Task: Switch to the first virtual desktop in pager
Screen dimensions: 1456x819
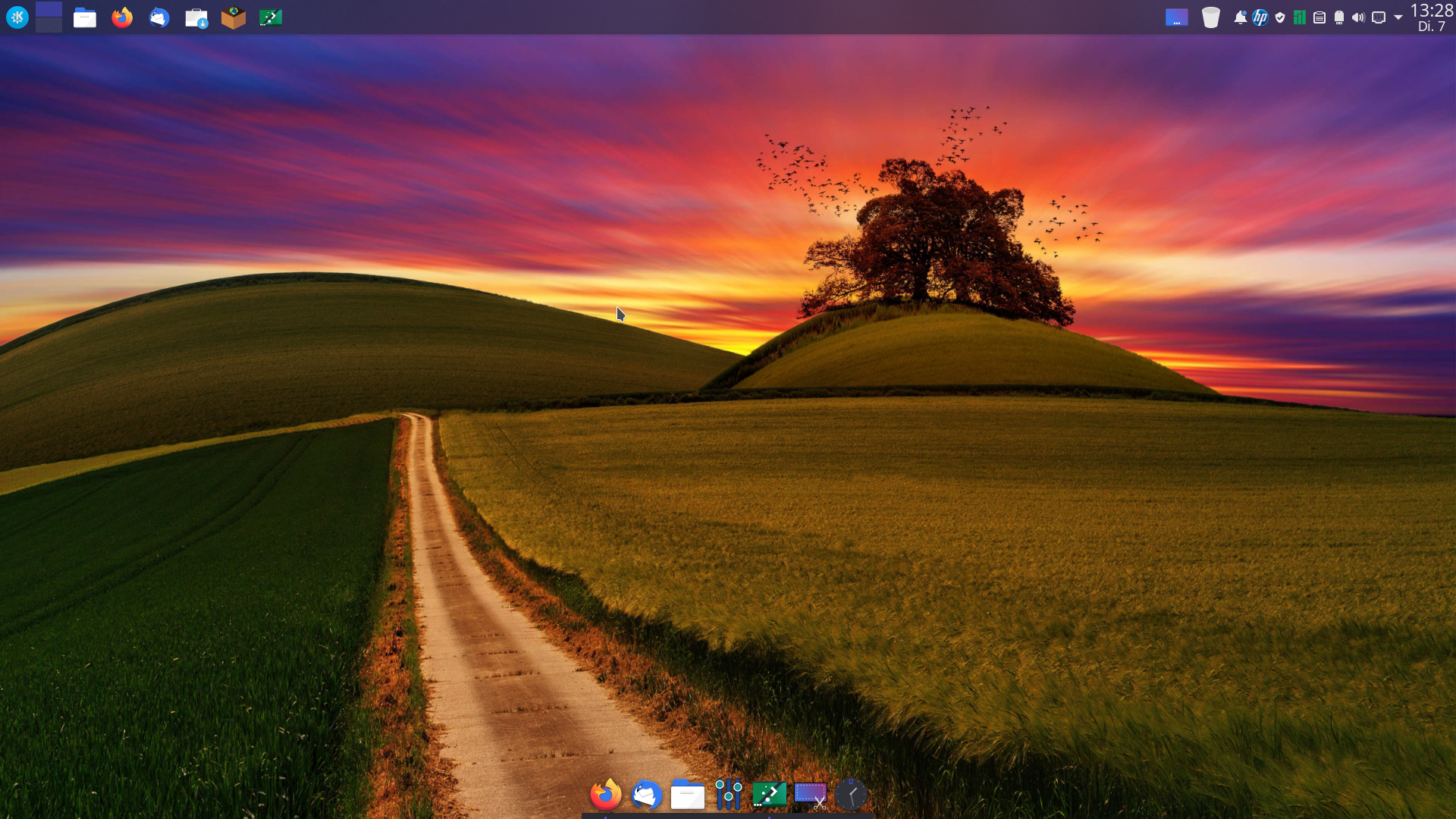Action: [49, 9]
